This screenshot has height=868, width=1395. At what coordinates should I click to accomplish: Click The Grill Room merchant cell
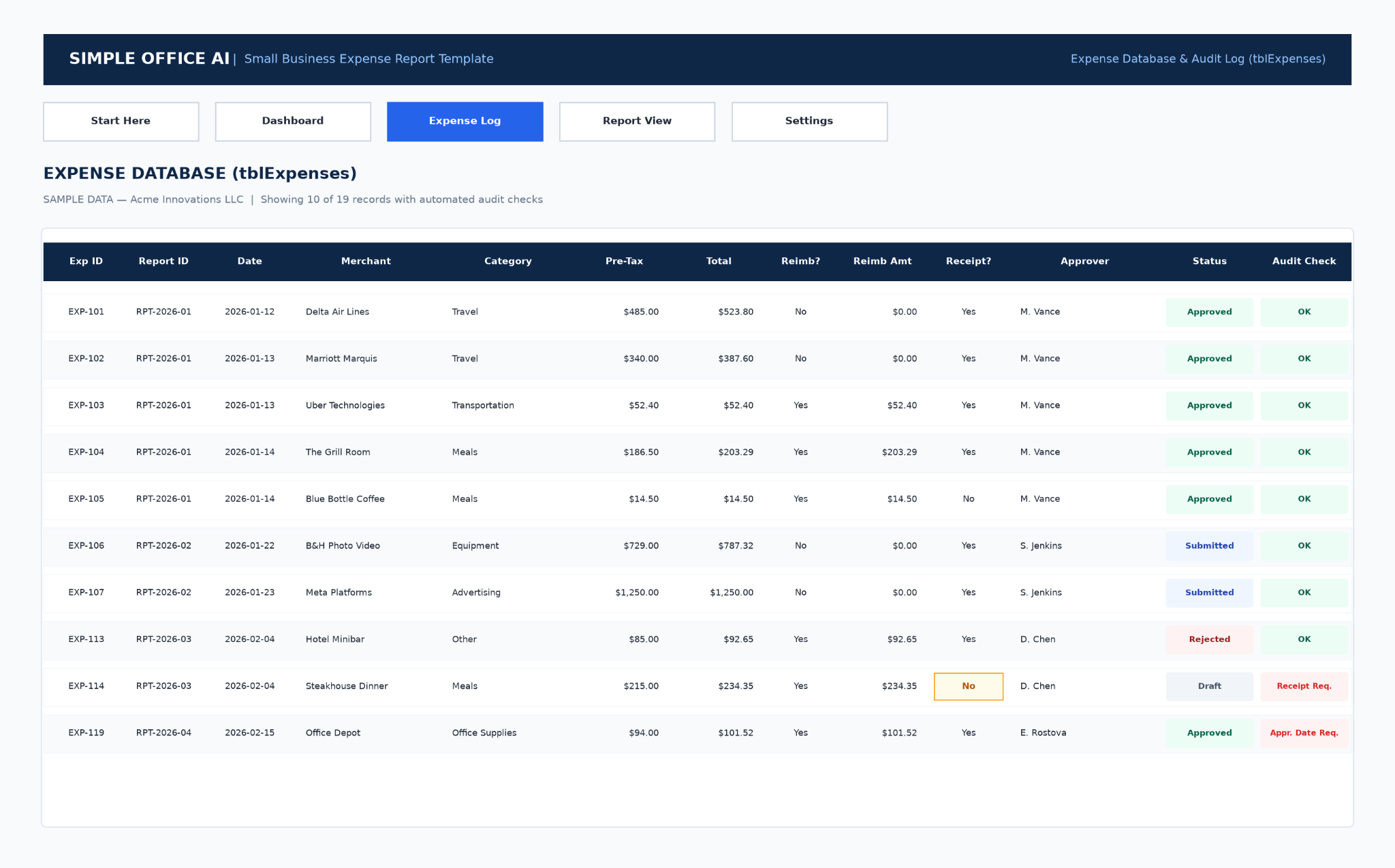tap(338, 452)
